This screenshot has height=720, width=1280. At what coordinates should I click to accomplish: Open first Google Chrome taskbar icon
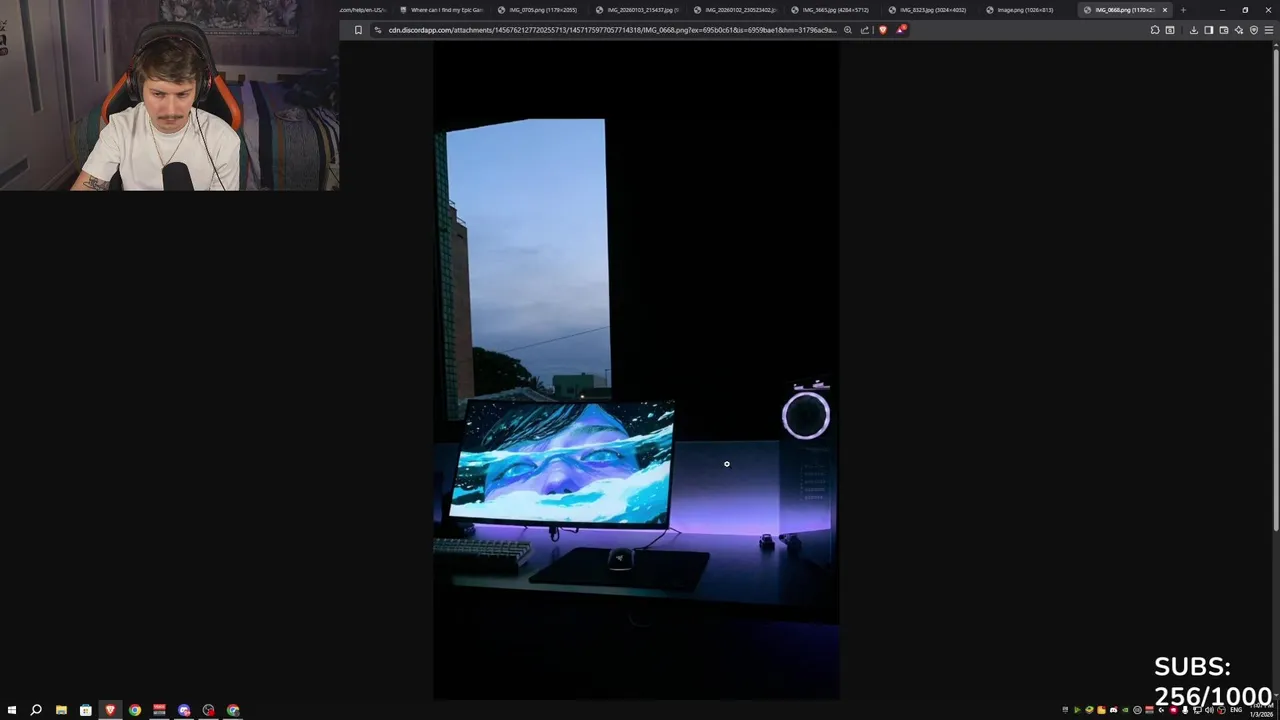pyautogui.click(x=135, y=710)
